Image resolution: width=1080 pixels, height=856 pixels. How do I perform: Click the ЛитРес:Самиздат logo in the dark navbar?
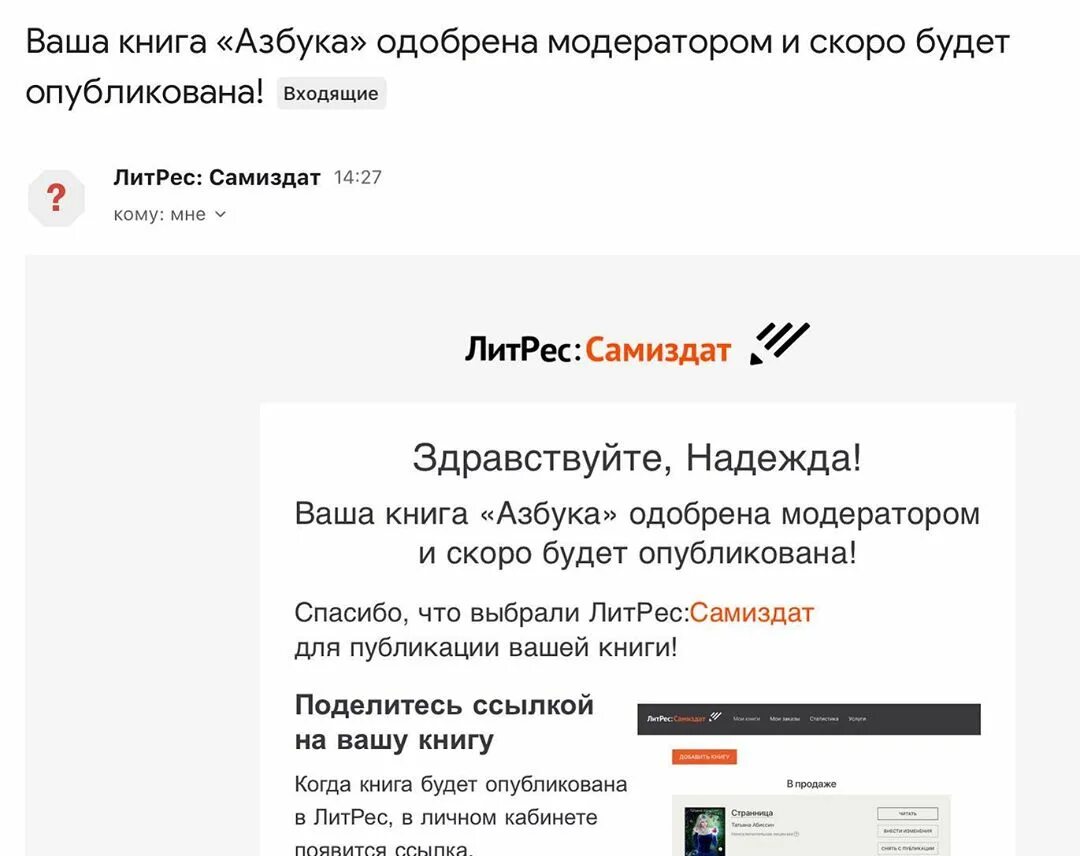pyautogui.click(x=676, y=718)
